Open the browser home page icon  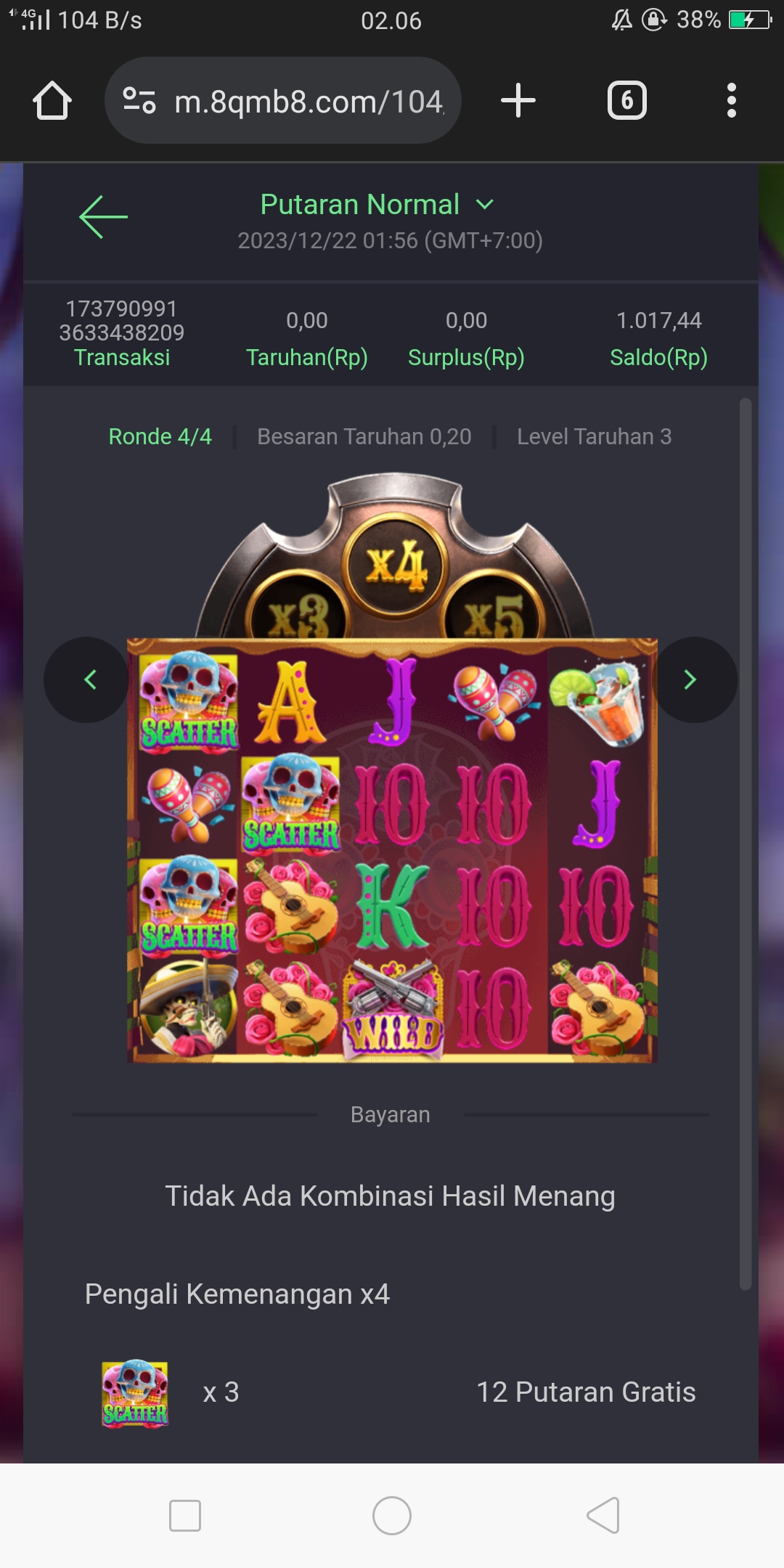coord(52,100)
